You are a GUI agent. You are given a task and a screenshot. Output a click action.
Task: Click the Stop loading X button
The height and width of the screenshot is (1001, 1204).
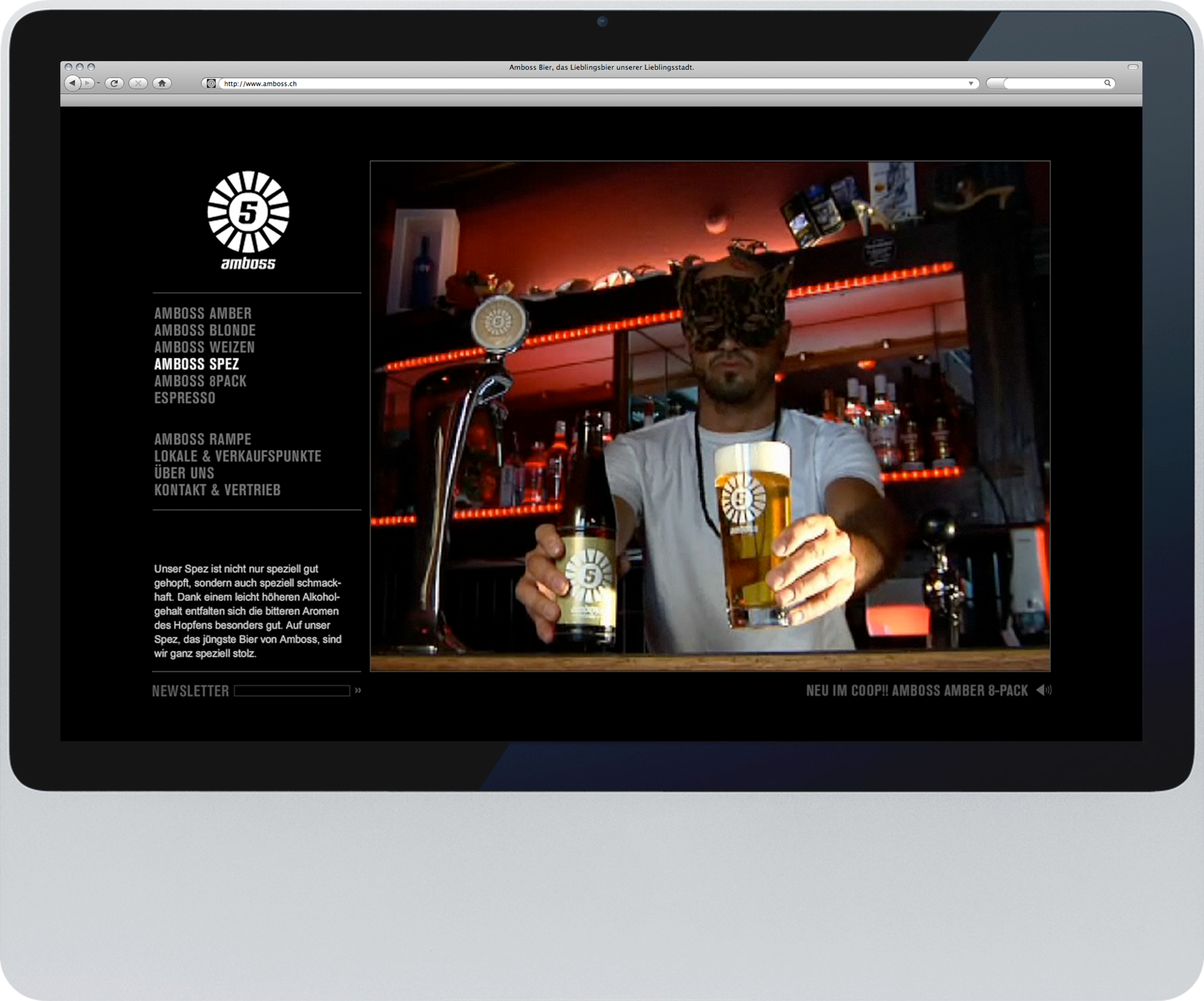138,83
